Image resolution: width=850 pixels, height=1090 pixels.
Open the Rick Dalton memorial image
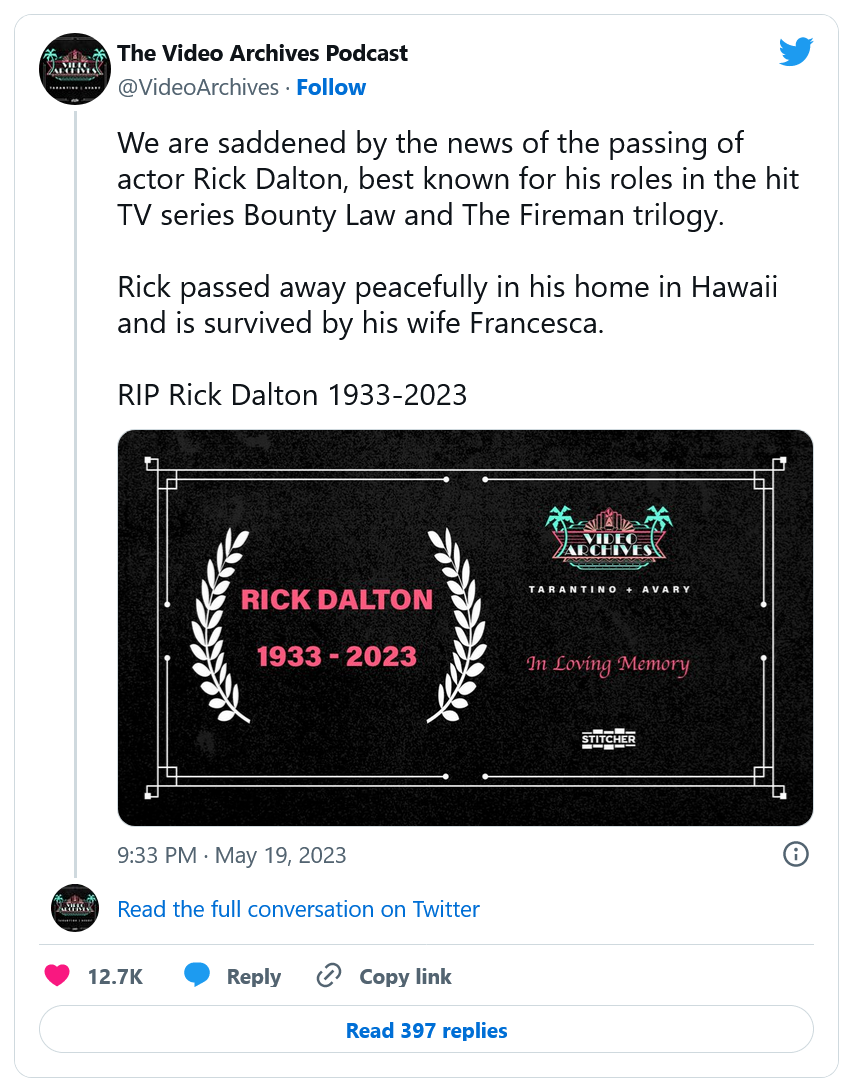[465, 627]
